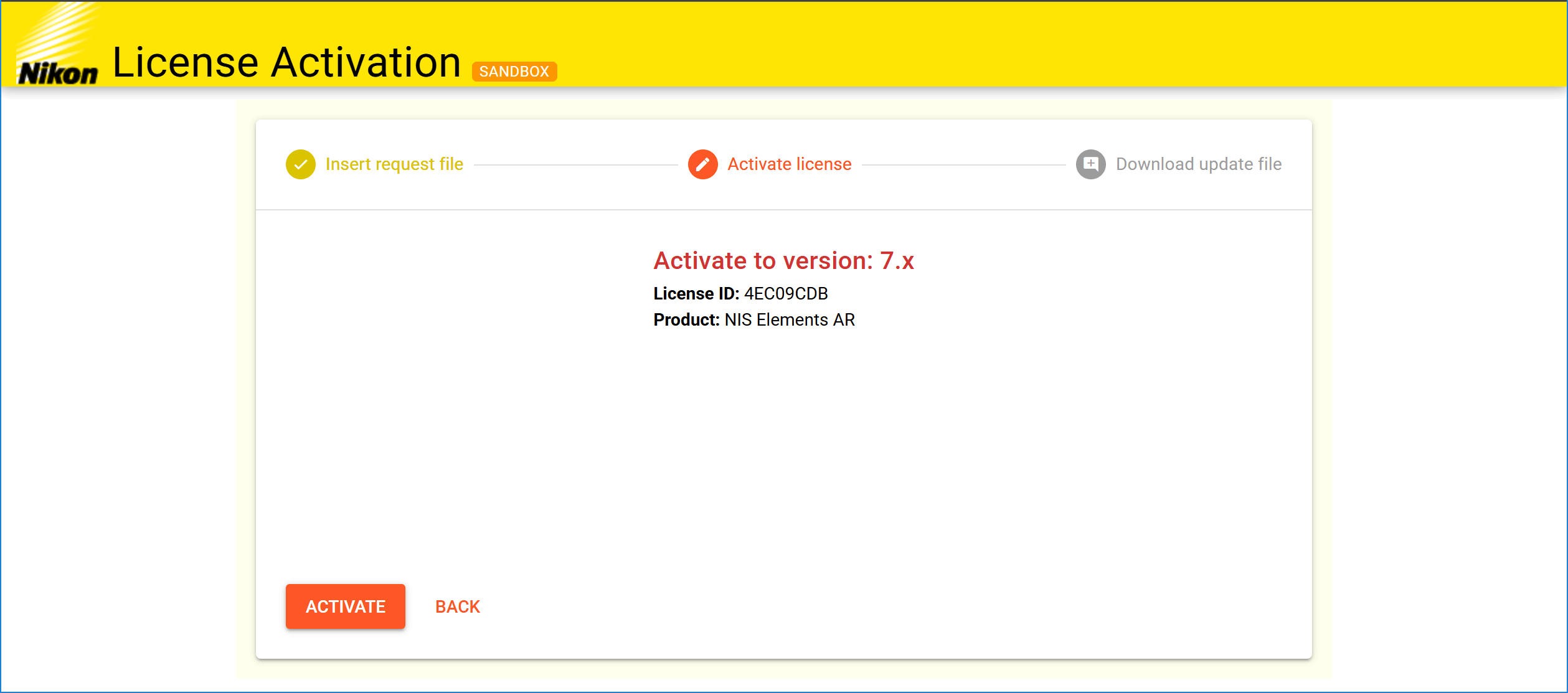Screen dimensions: 1568x693
Task: Click the Product value NIS Elements AR
Action: click(790, 320)
